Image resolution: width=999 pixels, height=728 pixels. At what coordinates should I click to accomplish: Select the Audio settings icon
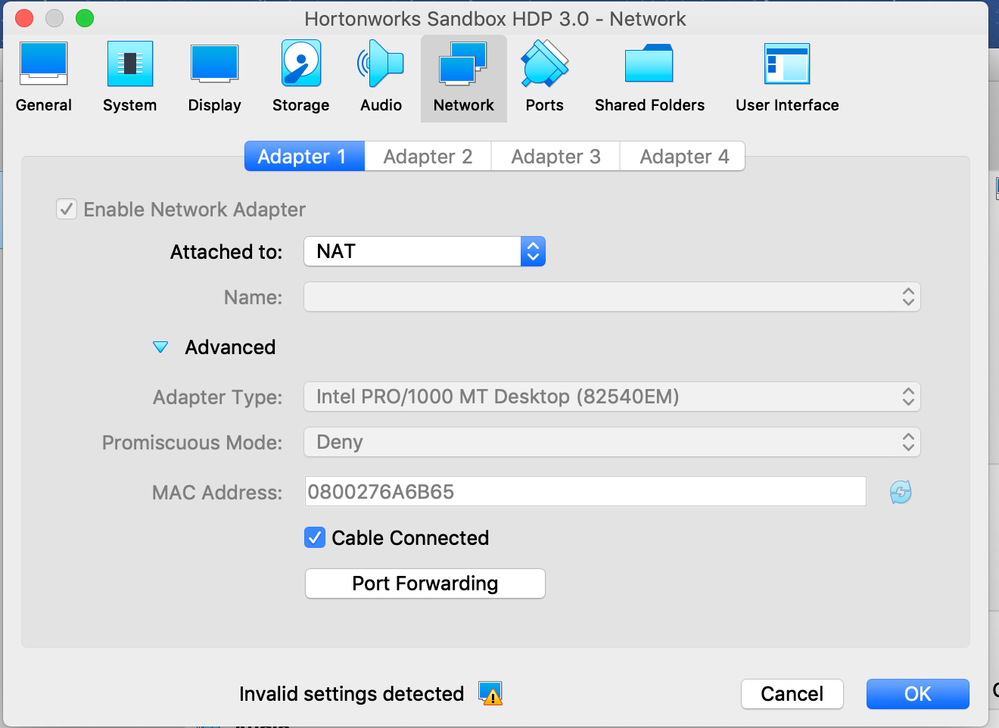tap(381, 77)
